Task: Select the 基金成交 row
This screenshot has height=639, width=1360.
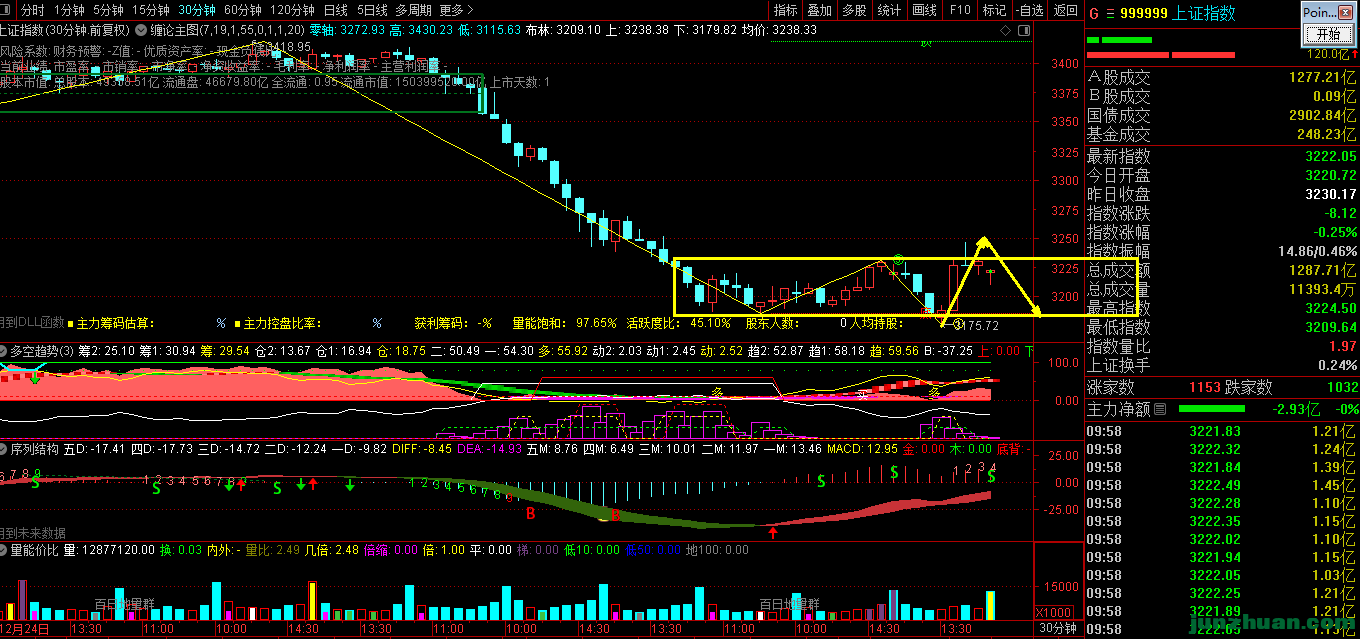Action: pos(1221,134)
